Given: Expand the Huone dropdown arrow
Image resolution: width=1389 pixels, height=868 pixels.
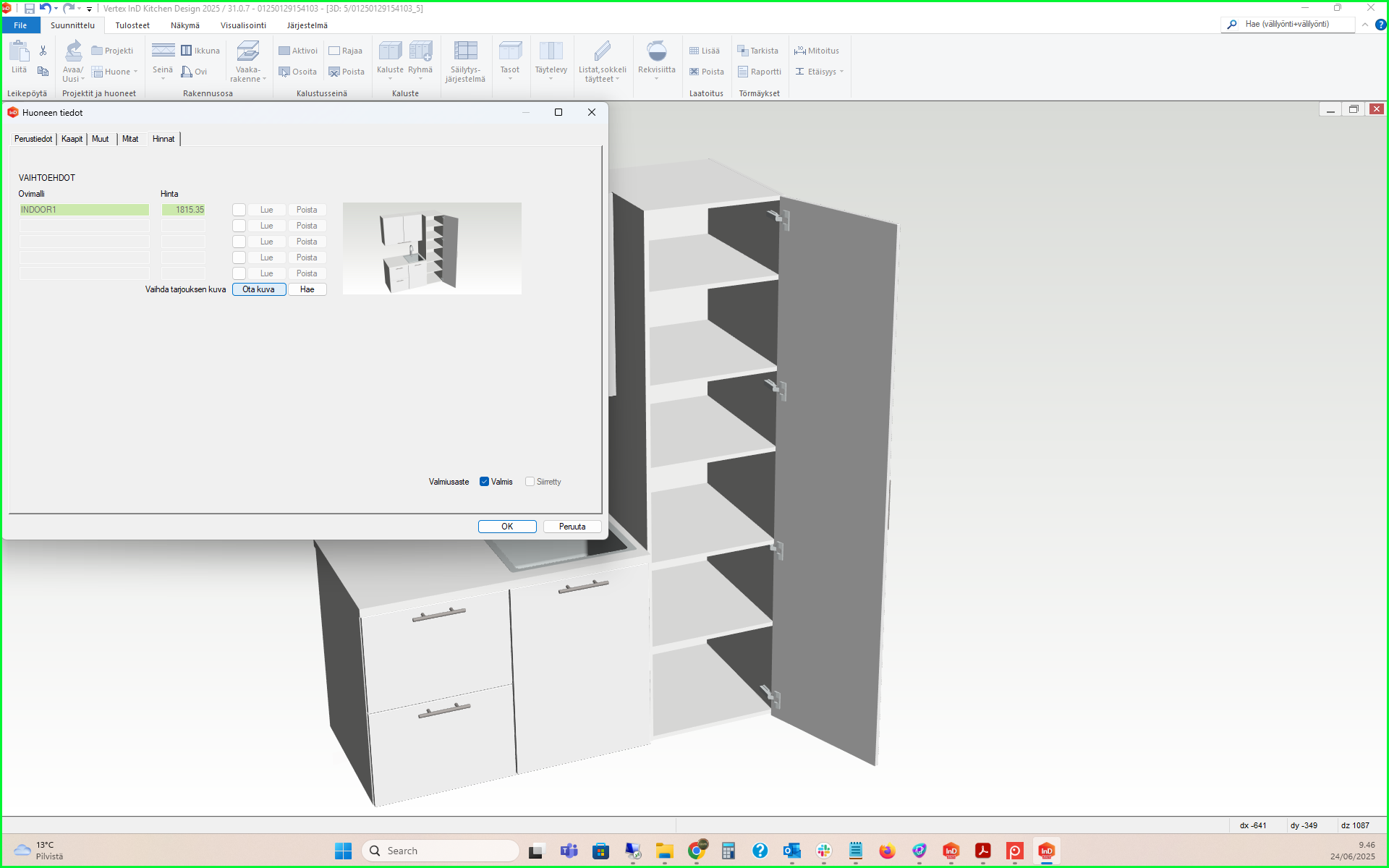Looking at the screenshot, I should [x=136, y=72].
